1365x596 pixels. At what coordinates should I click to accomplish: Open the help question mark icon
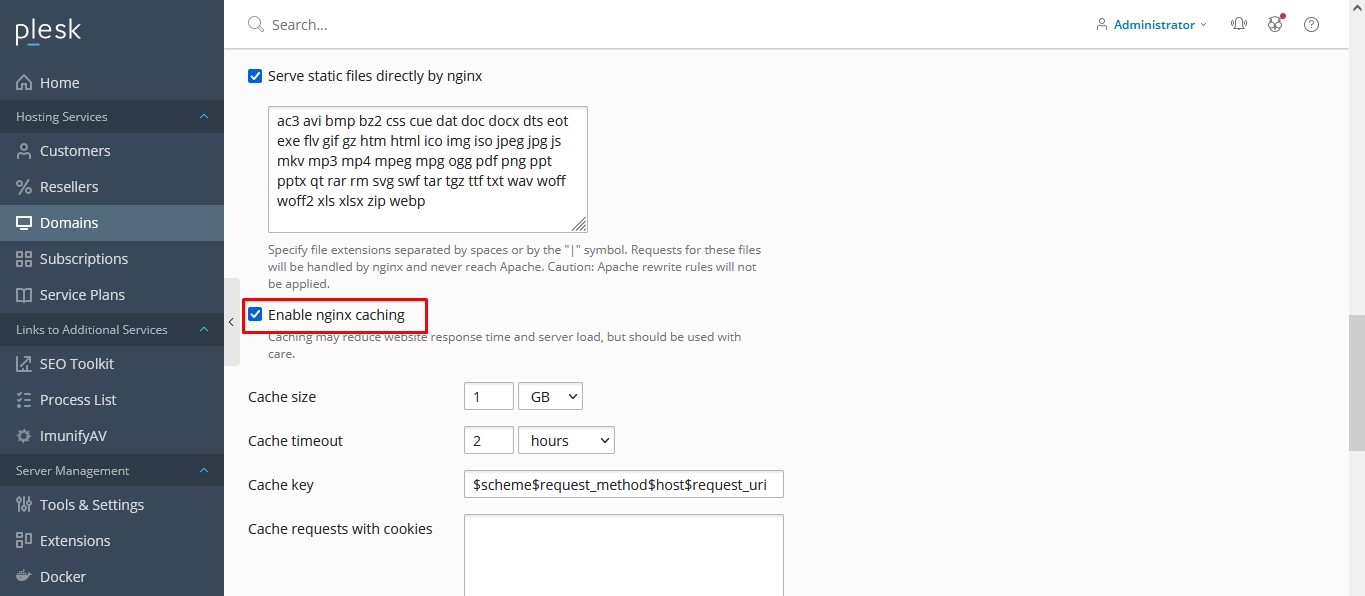point(1311,24)
